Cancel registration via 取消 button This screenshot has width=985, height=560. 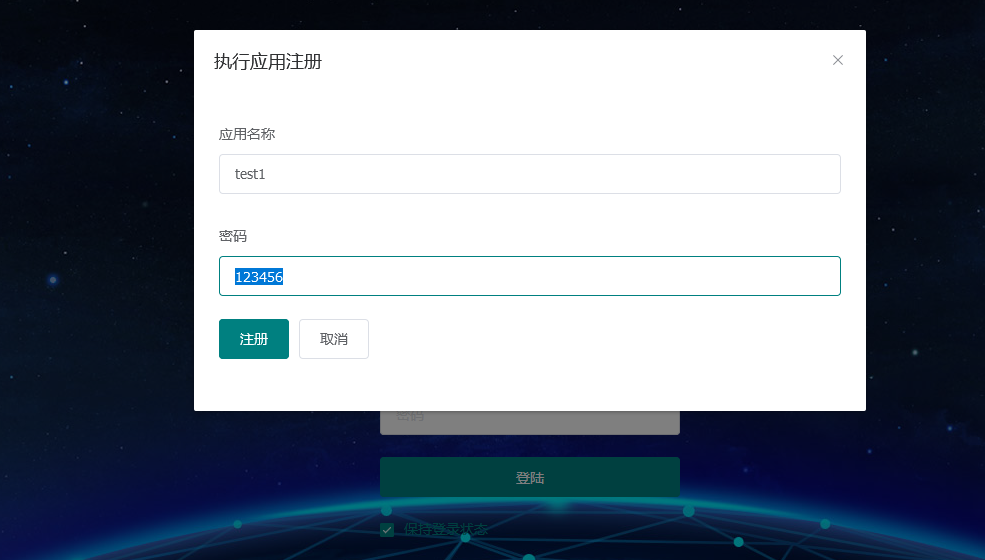point(334,339)
